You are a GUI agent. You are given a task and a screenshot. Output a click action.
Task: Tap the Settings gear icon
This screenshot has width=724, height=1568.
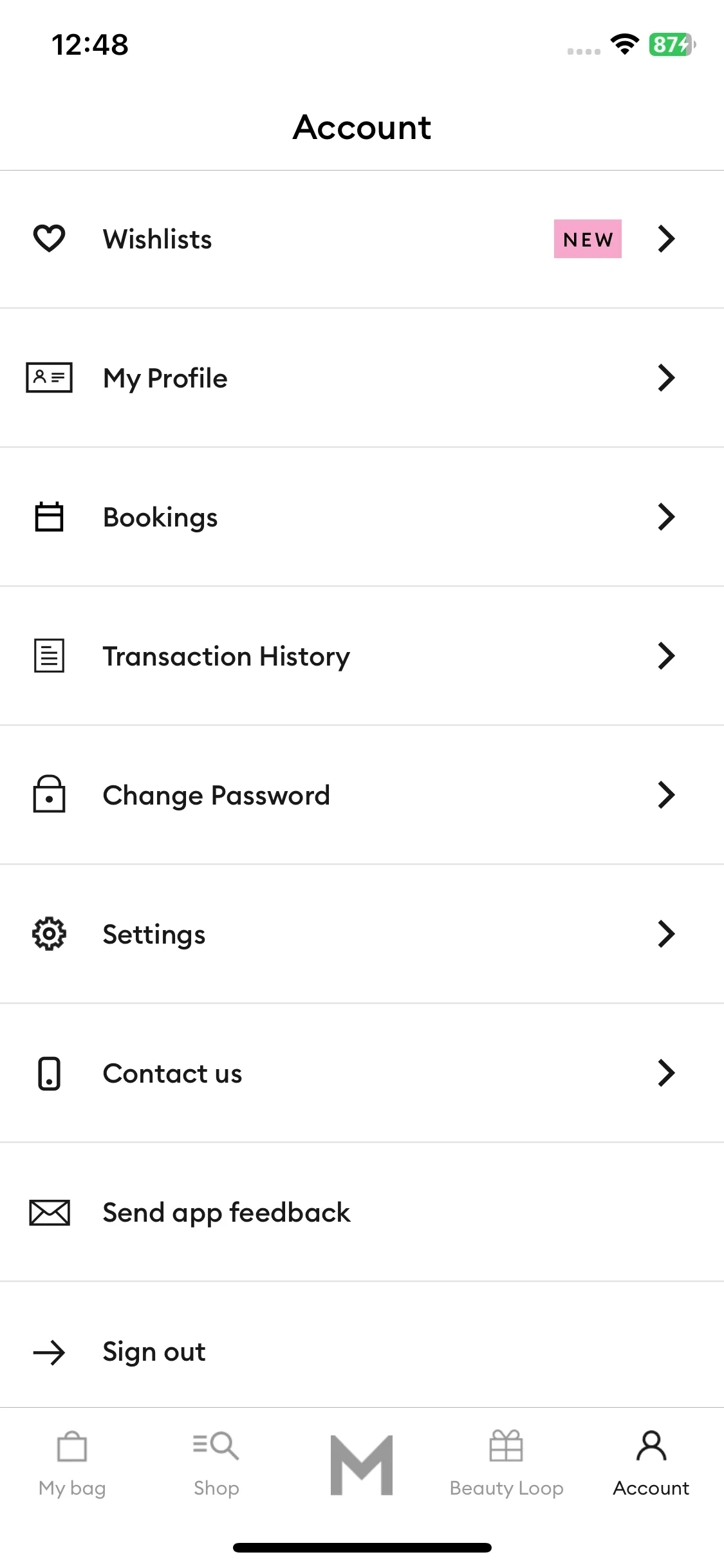[x=49, y=933]
